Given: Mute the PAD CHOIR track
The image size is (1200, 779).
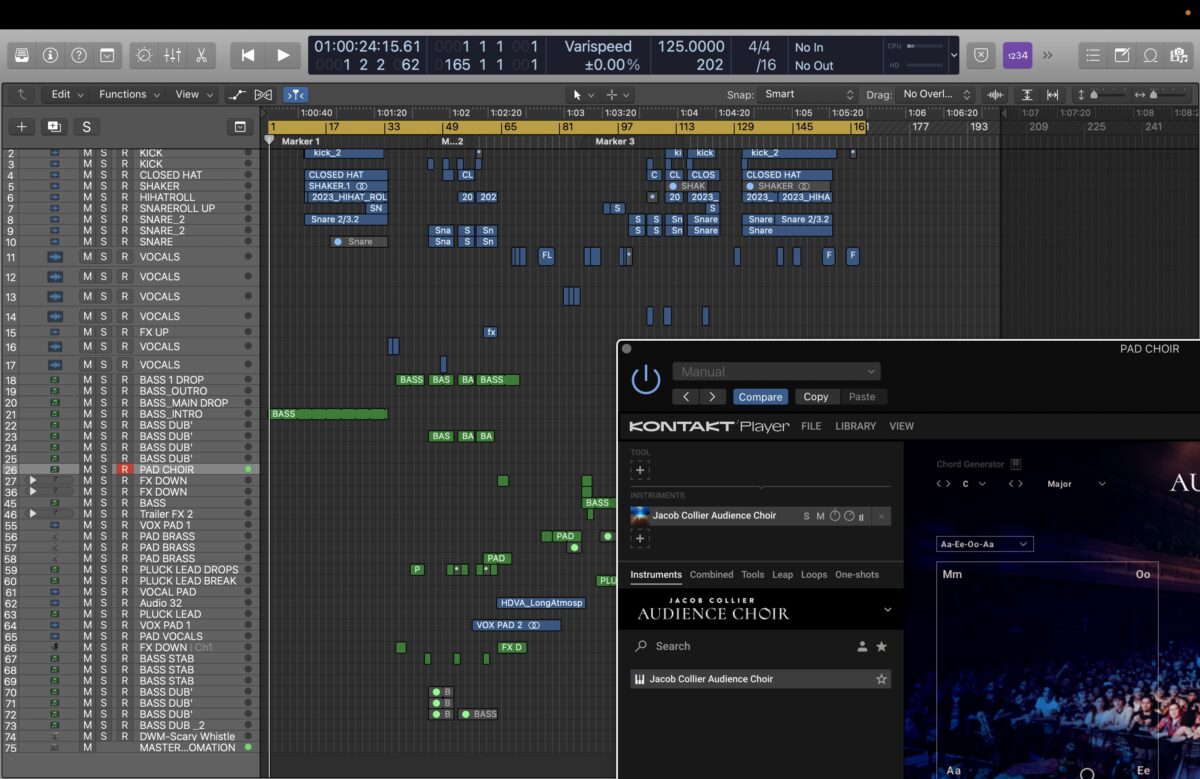Looking at the screenshot, I should point(88,469).
